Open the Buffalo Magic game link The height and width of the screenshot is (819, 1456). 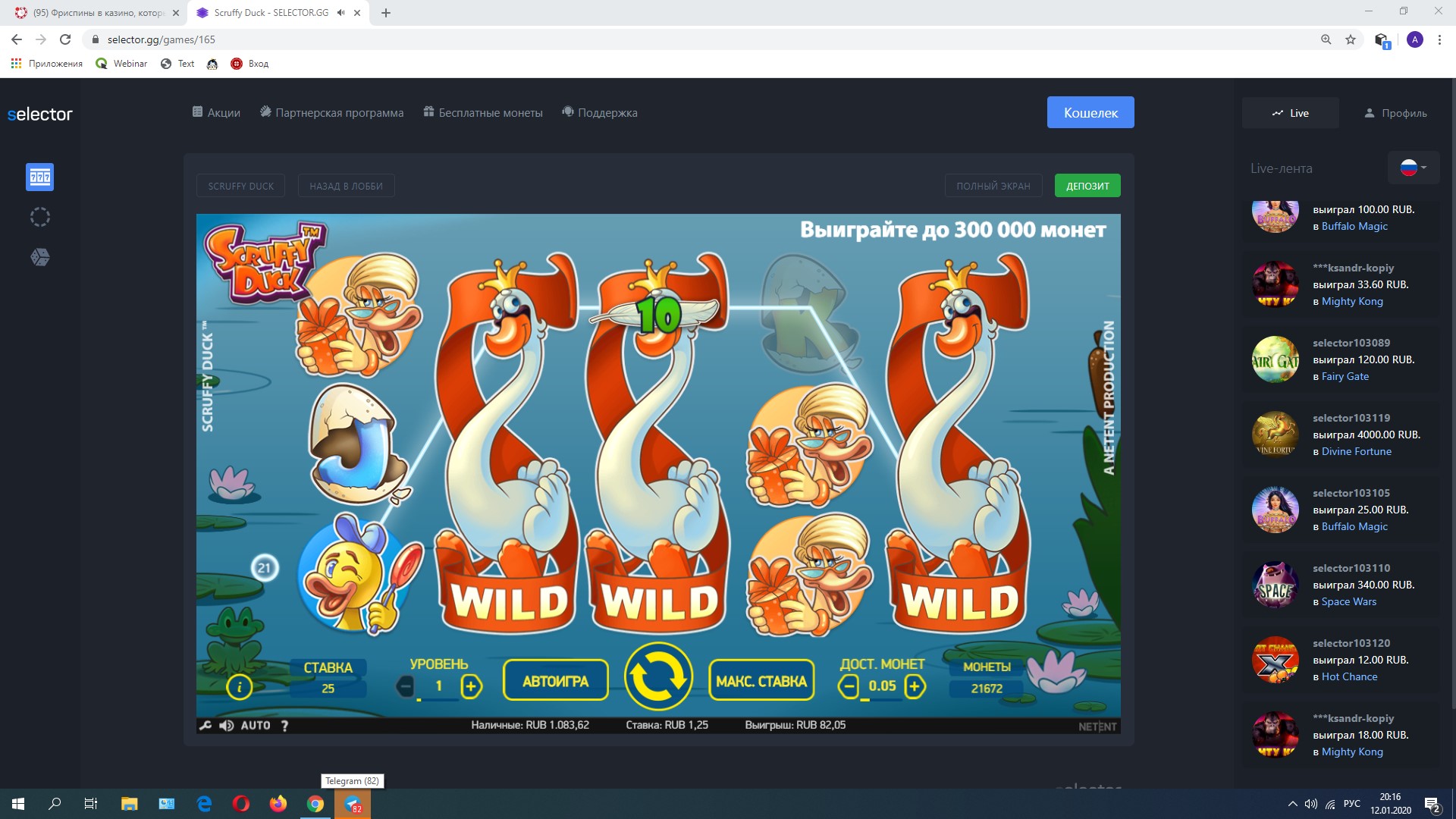pos(1354,226)
